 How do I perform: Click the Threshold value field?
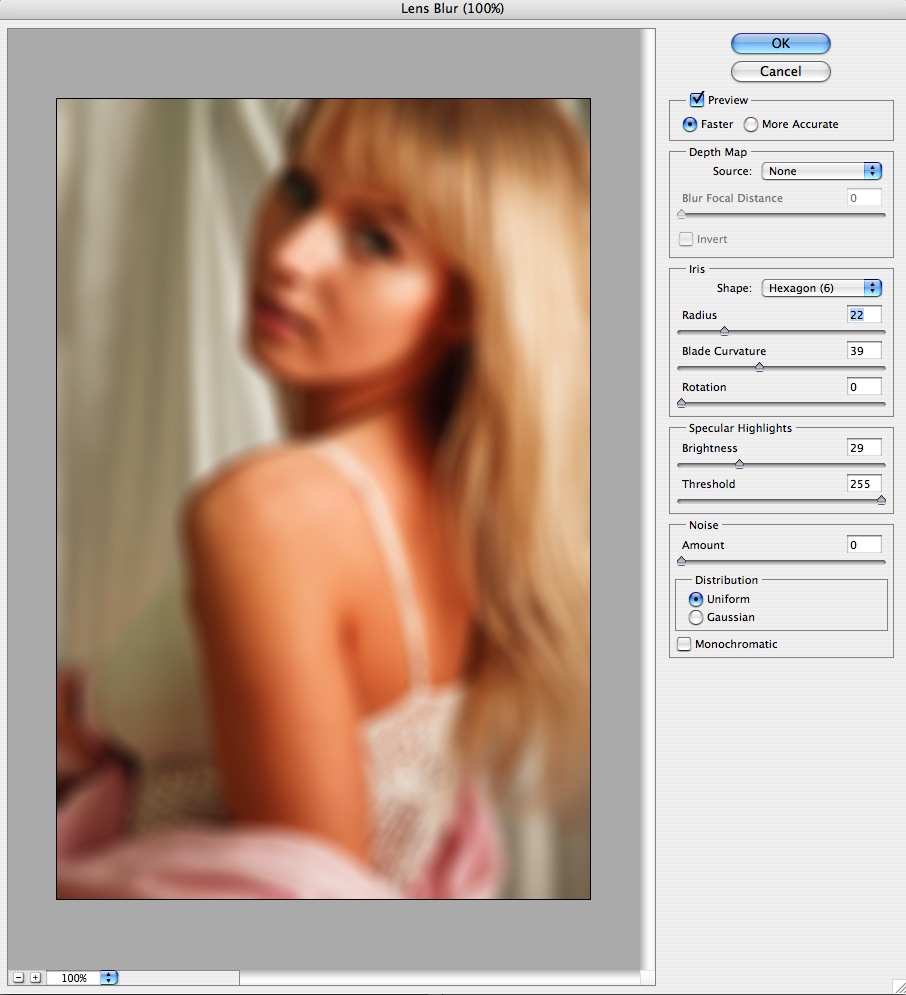pyautogui.click(x=864, y=484)
